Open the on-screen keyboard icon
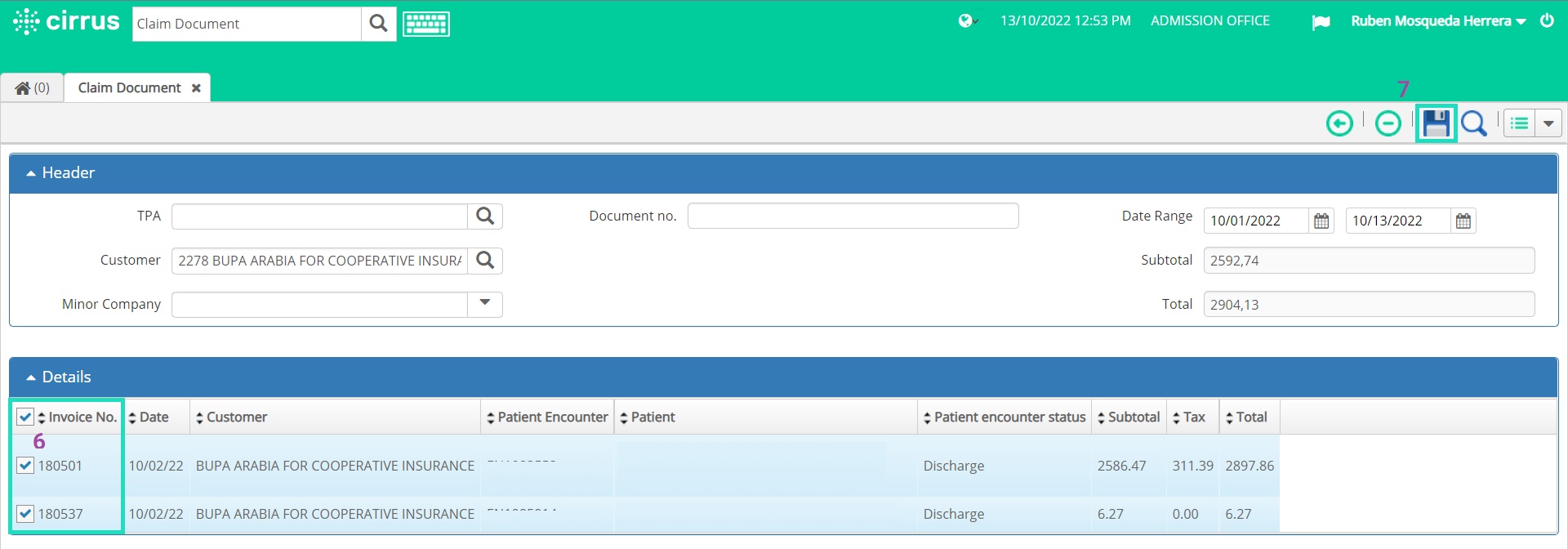Screen dimensions: 1568x549 (x=425, y=24)
